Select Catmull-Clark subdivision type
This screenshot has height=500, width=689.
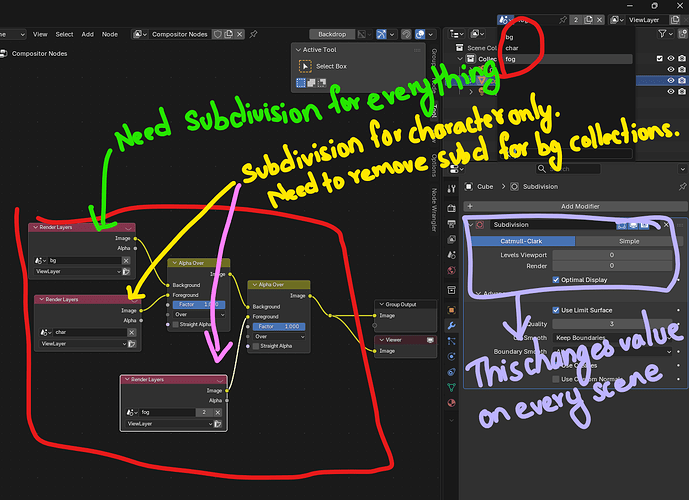point(521,241)
